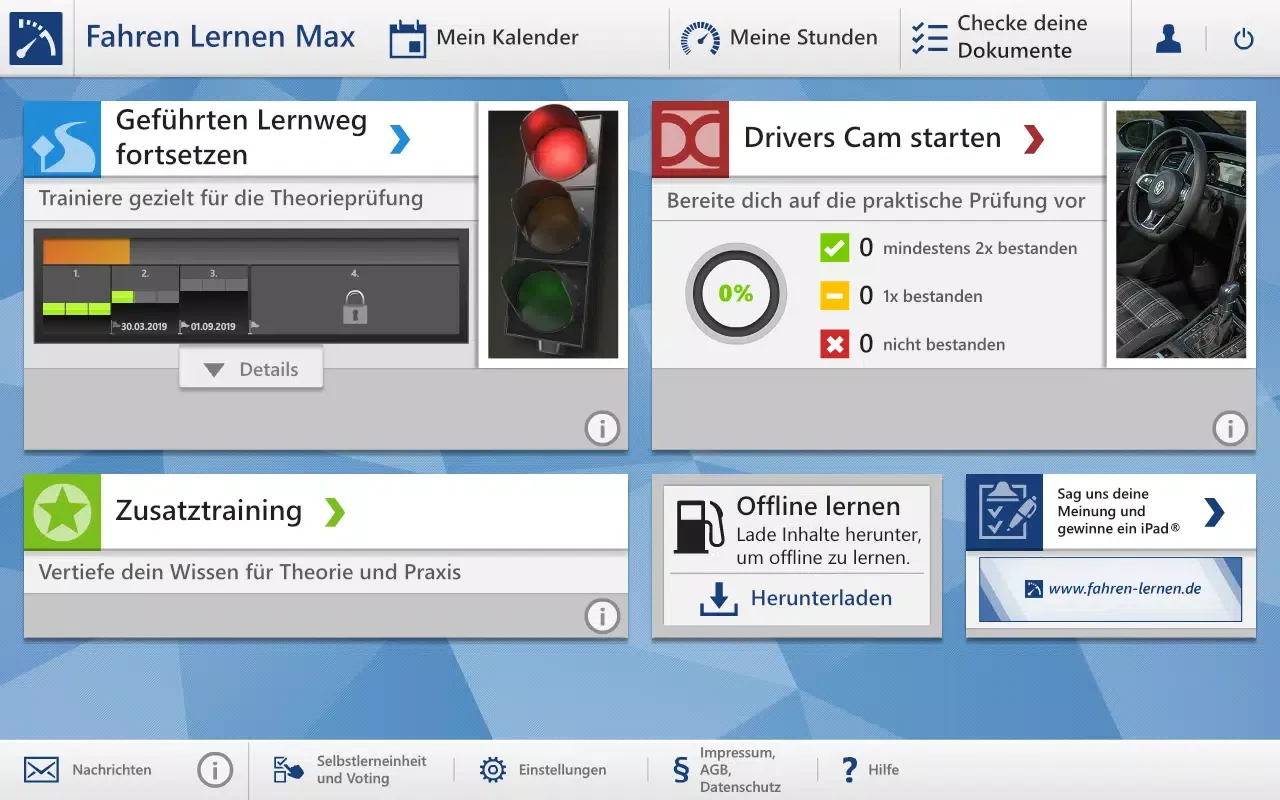Click the Herunterladen button
The image size is (1280, 800).
point(796,598)
